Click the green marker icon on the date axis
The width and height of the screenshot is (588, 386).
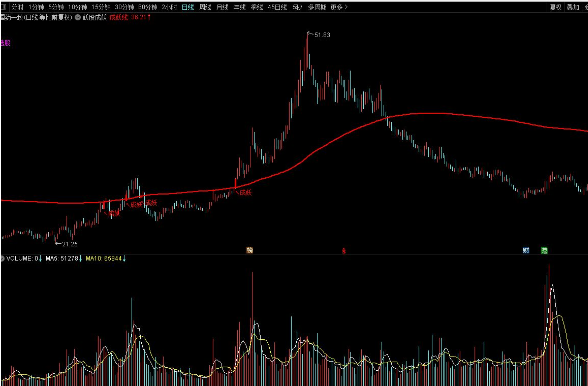click(x=544, y=250)
